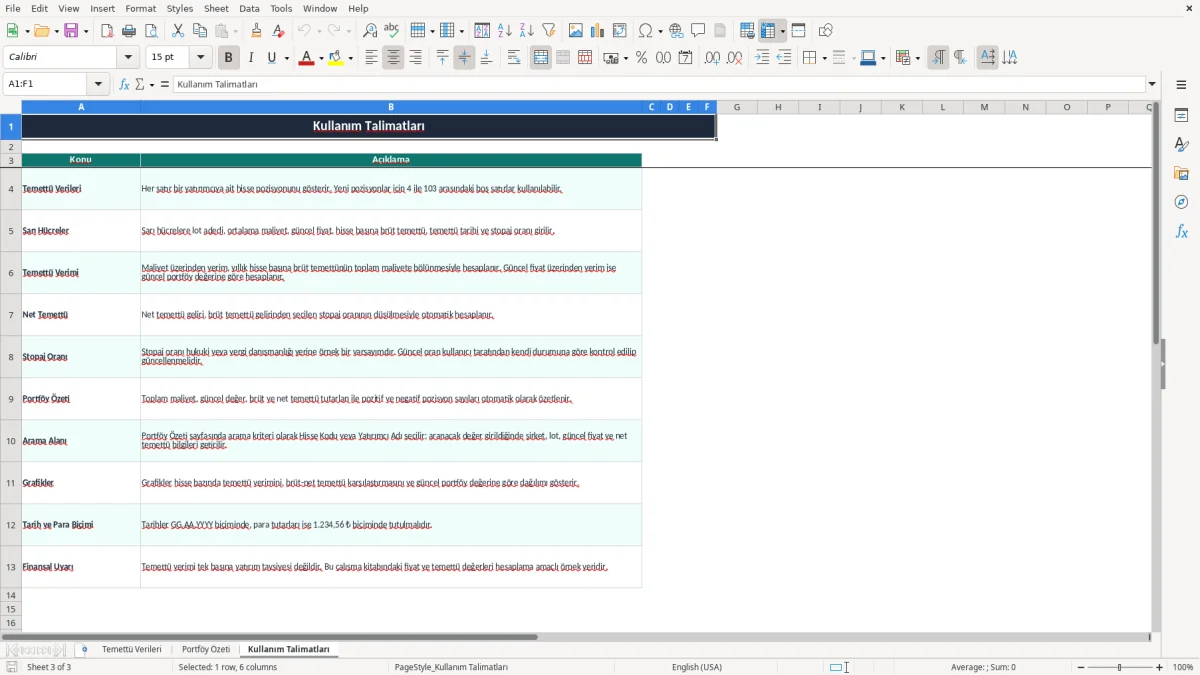Expand the formula bar

tap(1152, 85)
